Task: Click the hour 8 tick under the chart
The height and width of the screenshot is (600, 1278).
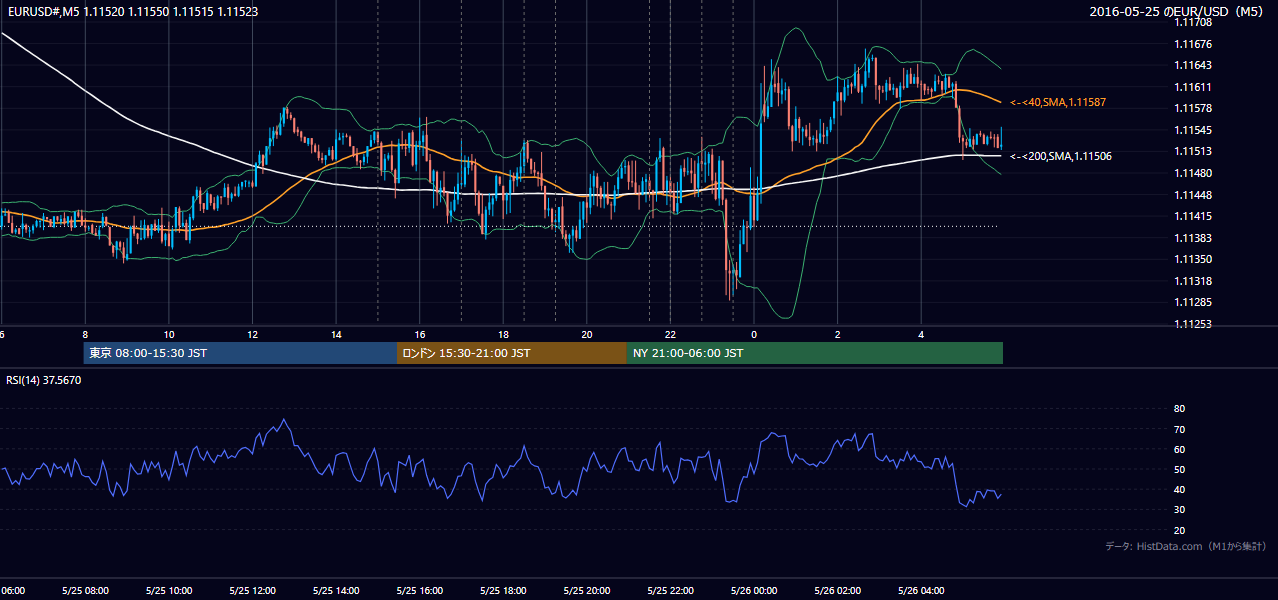Action: point(85,335)
